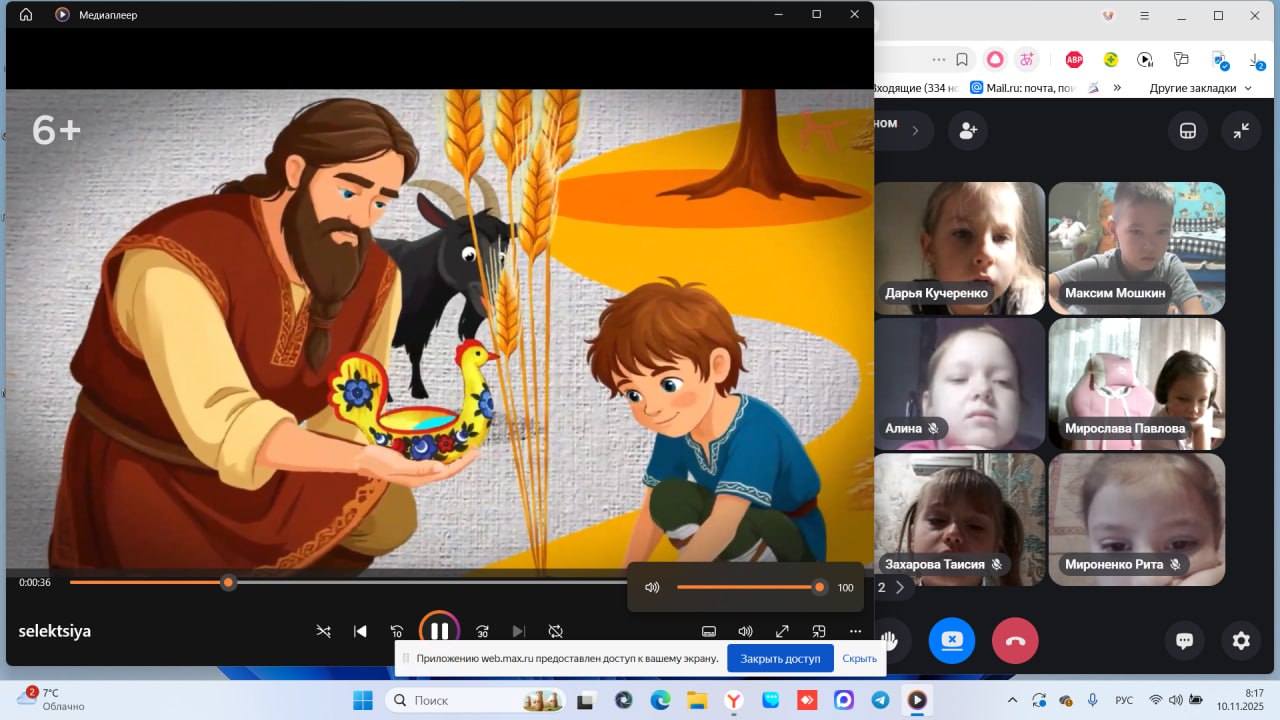End the call with the red hang-up button
Image resolution: width=1280 pixels, height=720 pixels.
[x=1014, y=641]
